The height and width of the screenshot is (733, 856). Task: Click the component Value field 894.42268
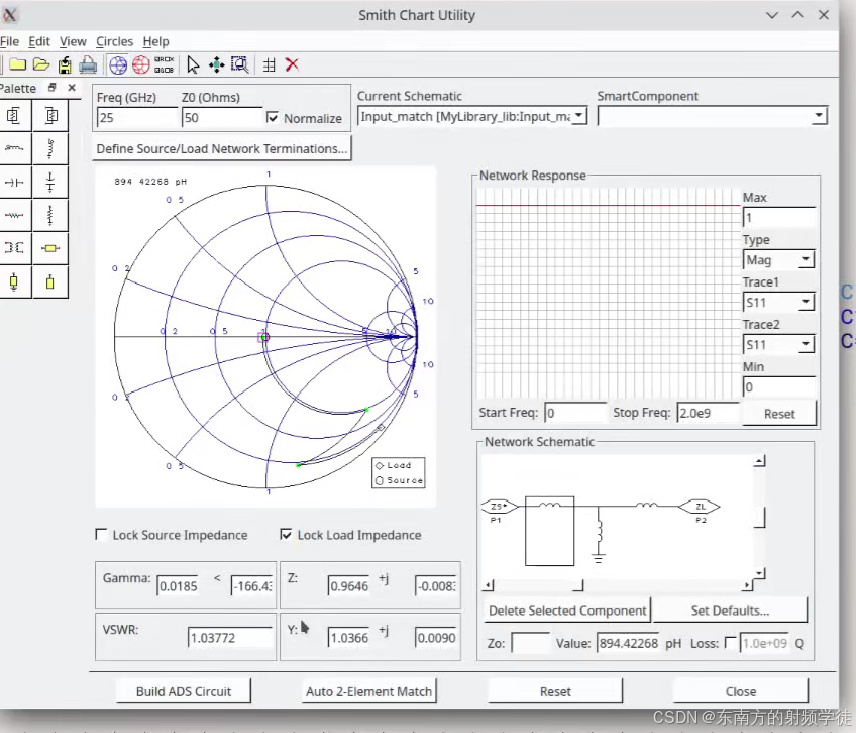(629, 643)
